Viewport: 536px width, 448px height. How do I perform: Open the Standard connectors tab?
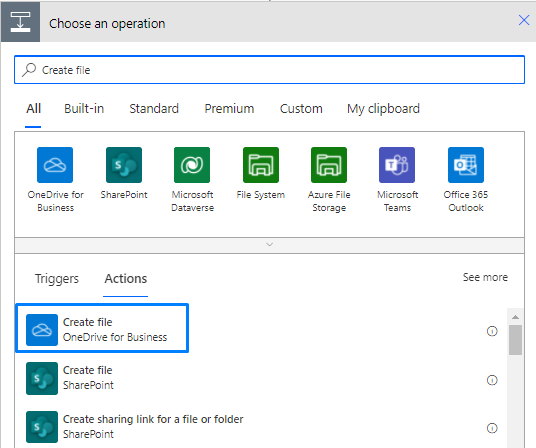coord(154,109)
